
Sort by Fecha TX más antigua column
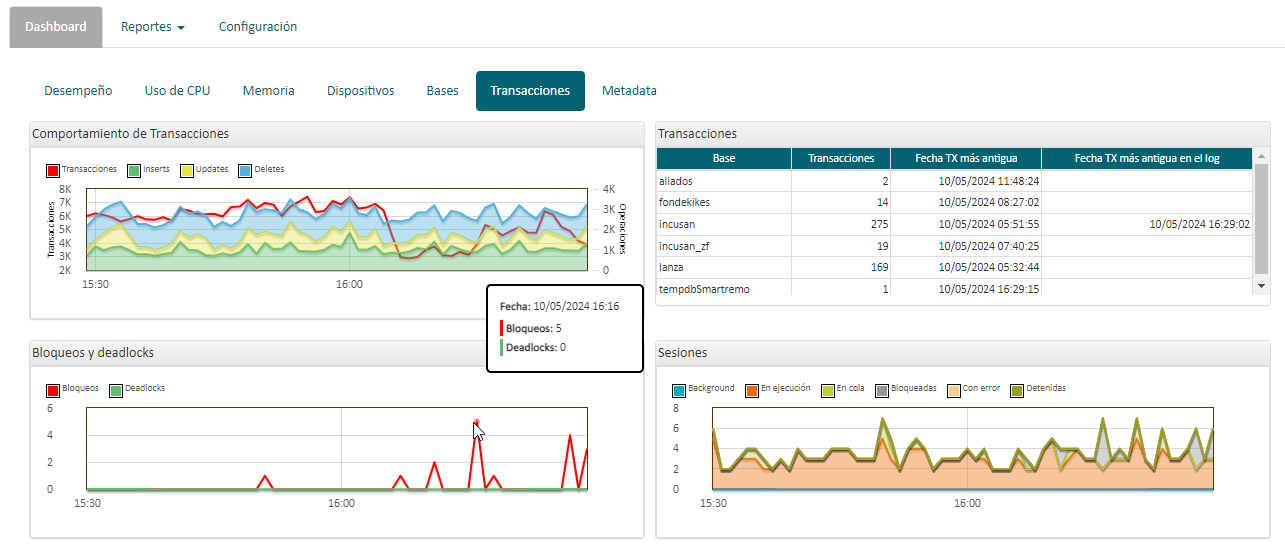(966, 158)
